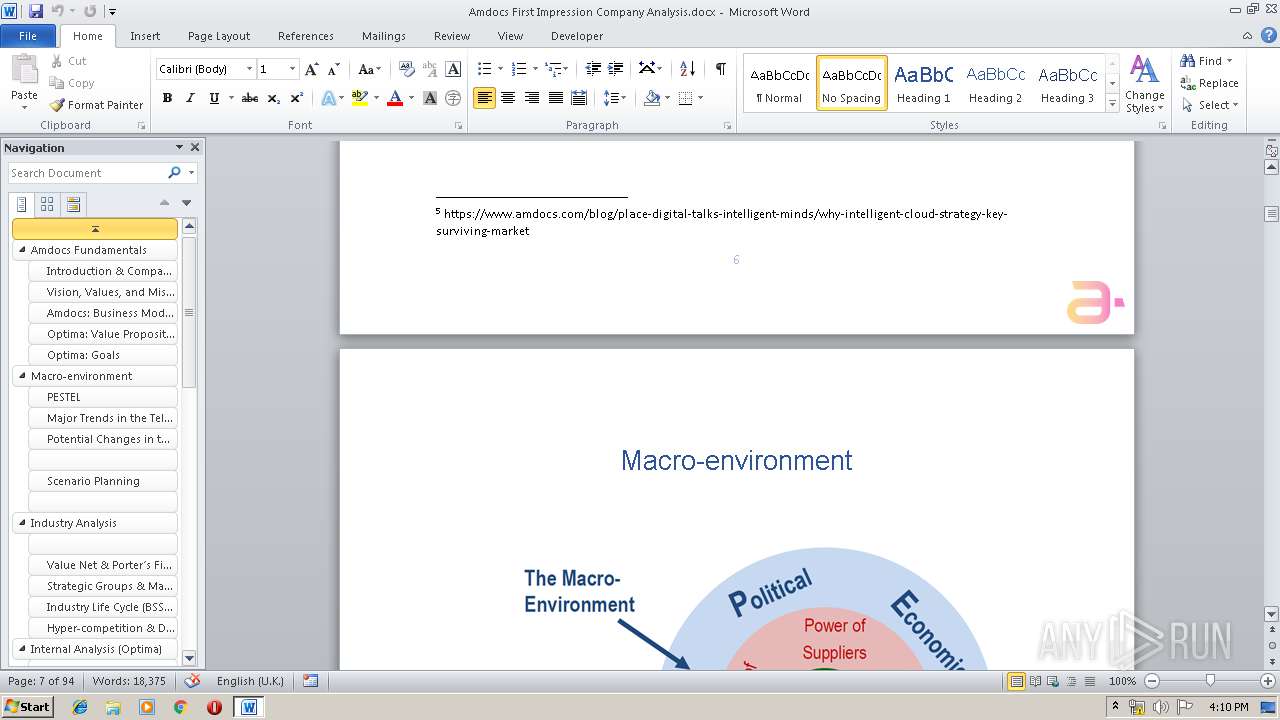Save the document from Quick Access
The width and height of the screenshot is (1280, 720).
(x=36, y=11)
